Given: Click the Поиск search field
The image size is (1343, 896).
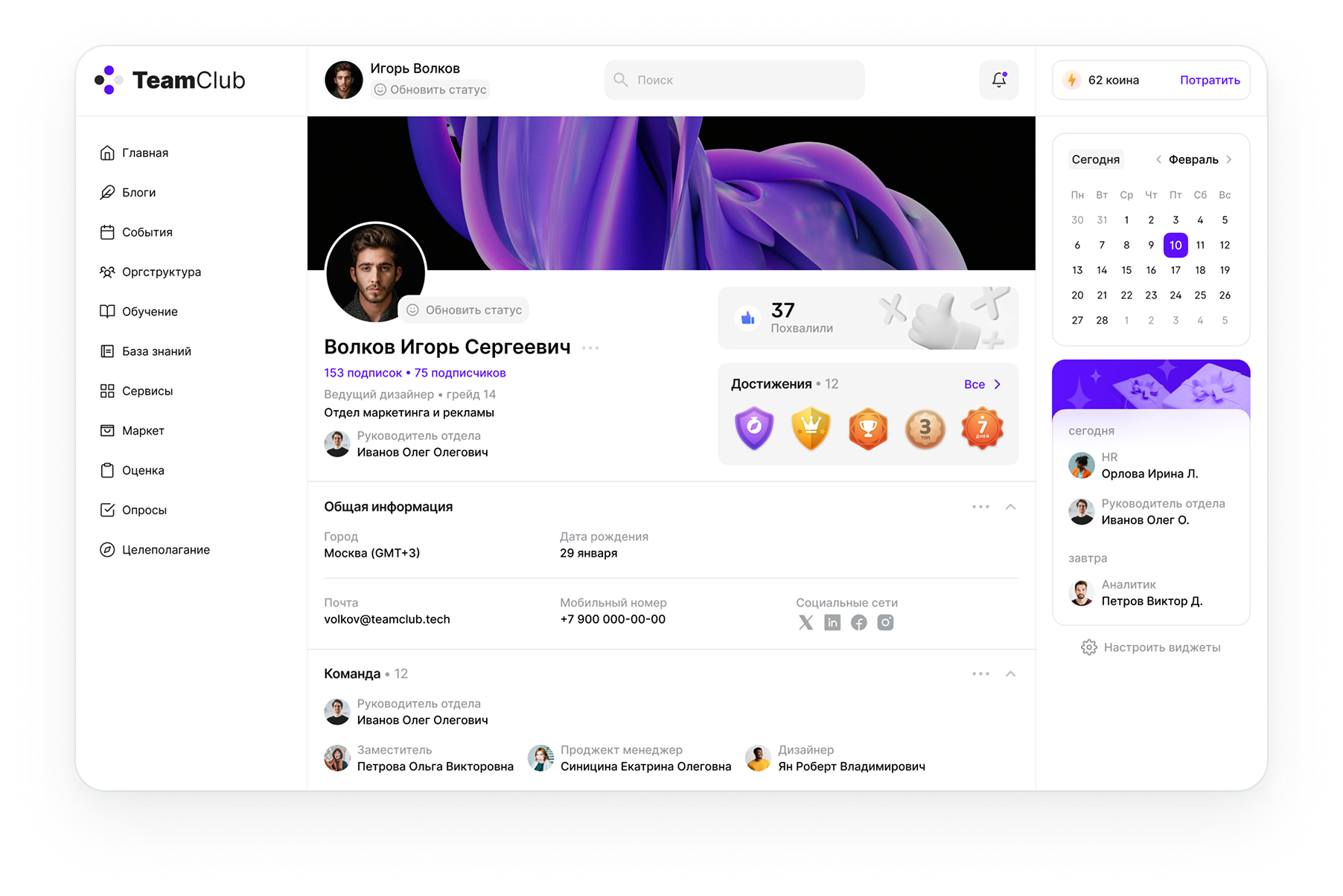Looking at the screenshot, I should (x=735, y=80).
